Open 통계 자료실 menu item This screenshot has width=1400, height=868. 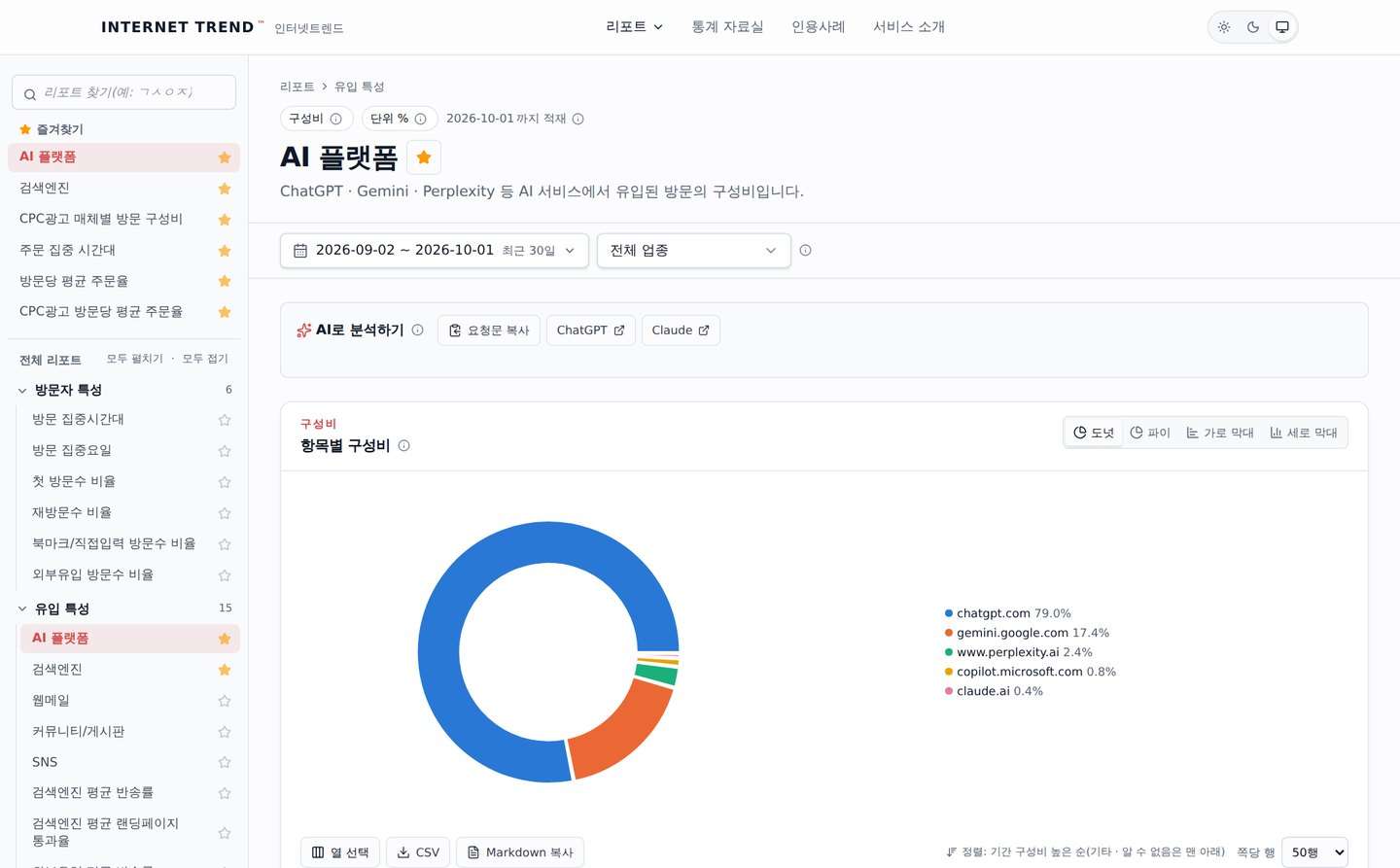pyautogui.click(x=727, y=27)
